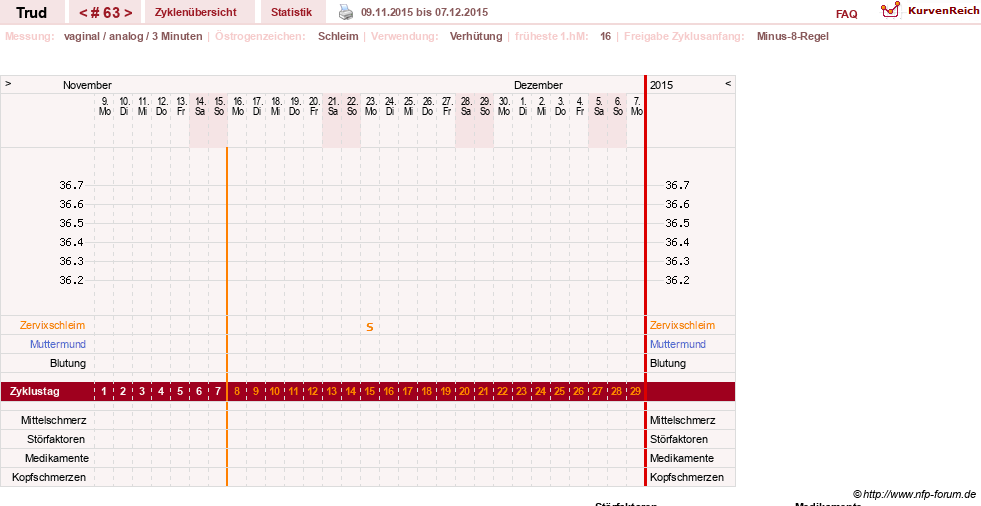981x506 pixels.
Task: Click the left Kopfschmerzen row label
Action: (x=49, y=477)
